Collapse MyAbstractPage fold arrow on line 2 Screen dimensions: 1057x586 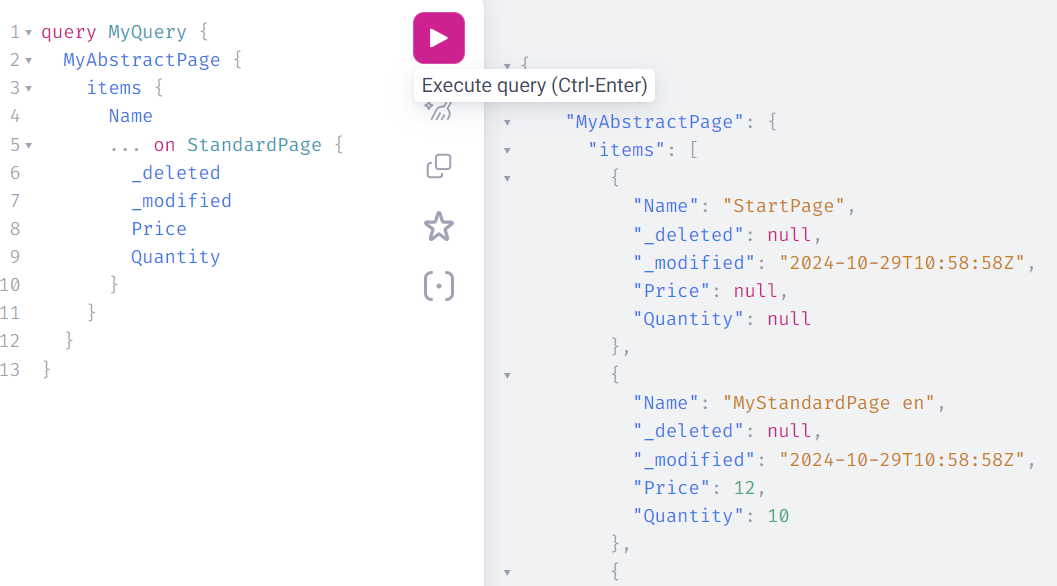28,61
